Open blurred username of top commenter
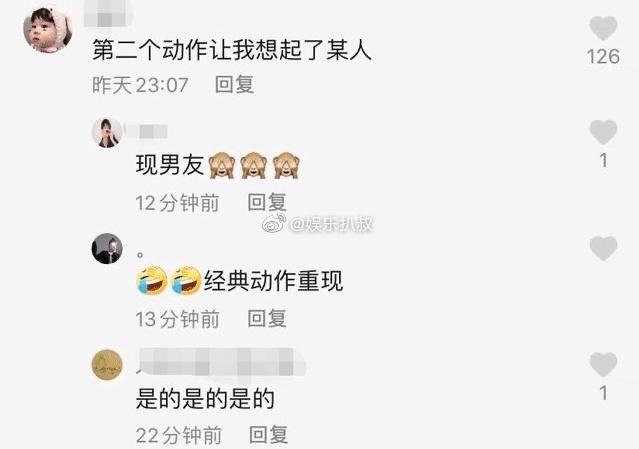 tap(109, 15)
